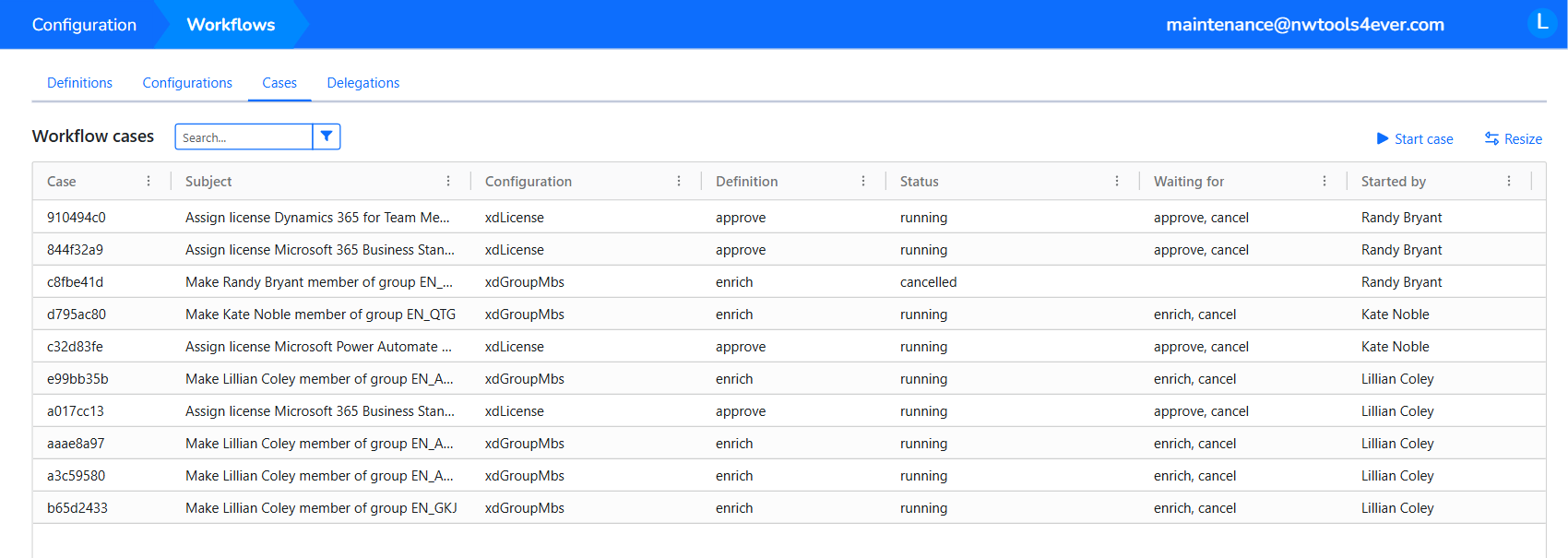Open the Configuration column options menu

pos(679,181)
